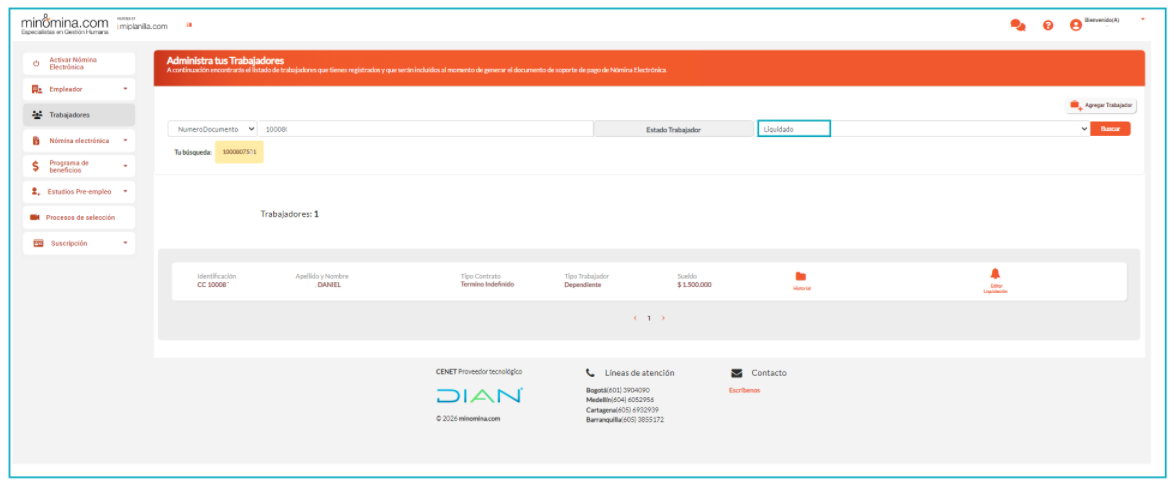Go to next results page arrow

coord(663,318)
